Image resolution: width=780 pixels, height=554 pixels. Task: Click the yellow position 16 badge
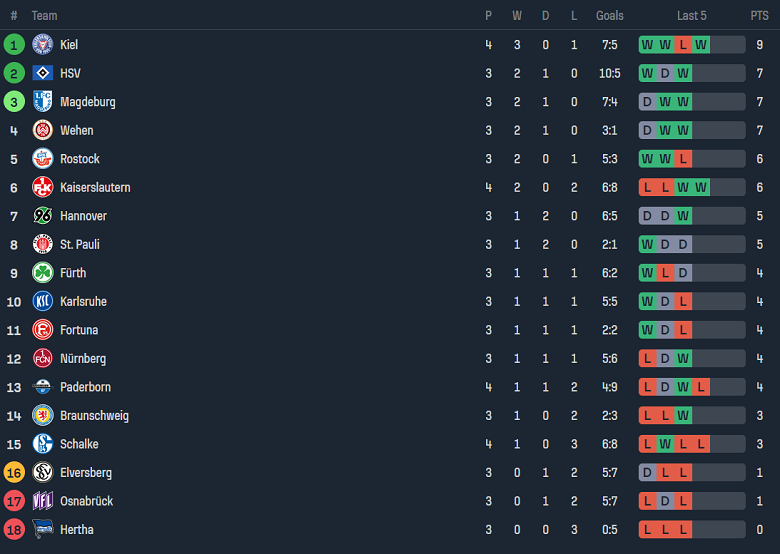(x=14, y=472)
